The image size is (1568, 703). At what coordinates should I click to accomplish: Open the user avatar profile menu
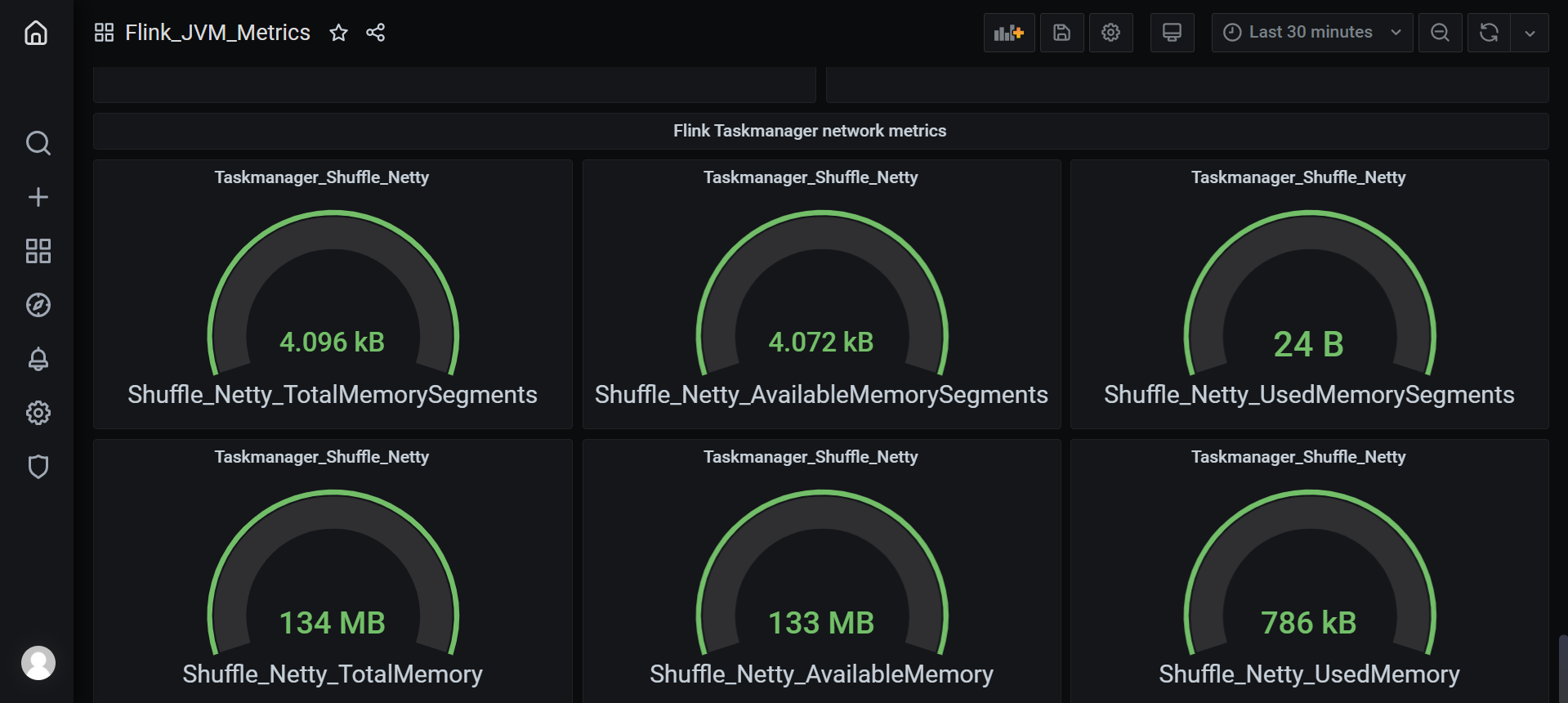point(38,662)
